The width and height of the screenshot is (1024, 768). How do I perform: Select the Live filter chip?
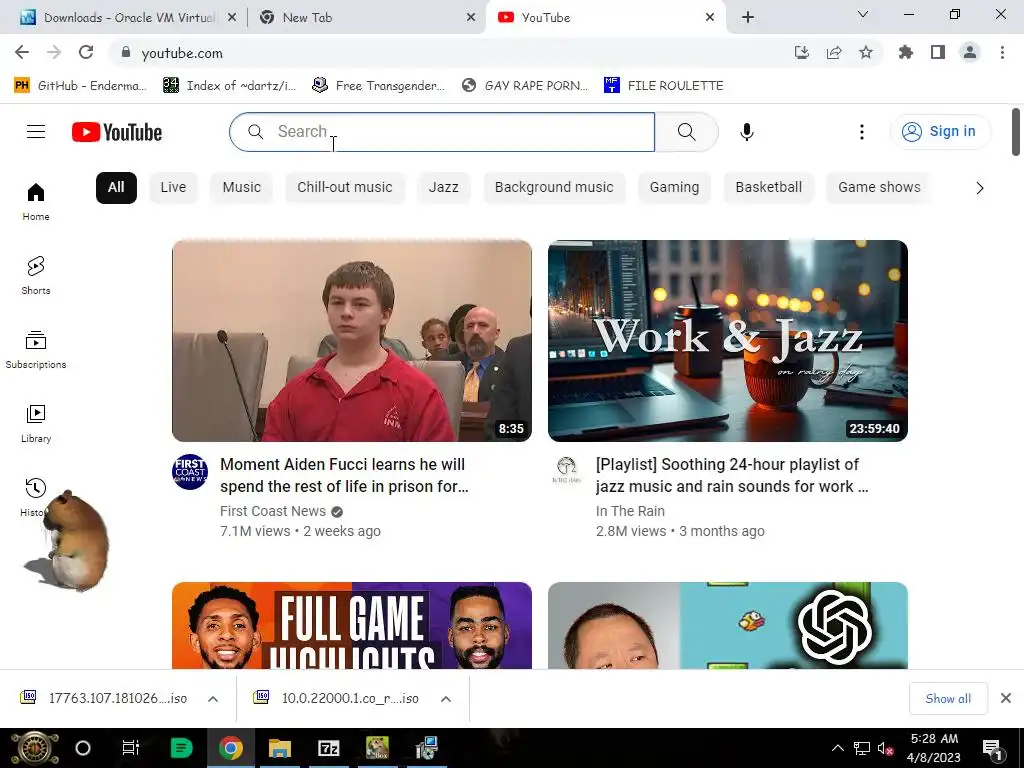coord(173,187)
